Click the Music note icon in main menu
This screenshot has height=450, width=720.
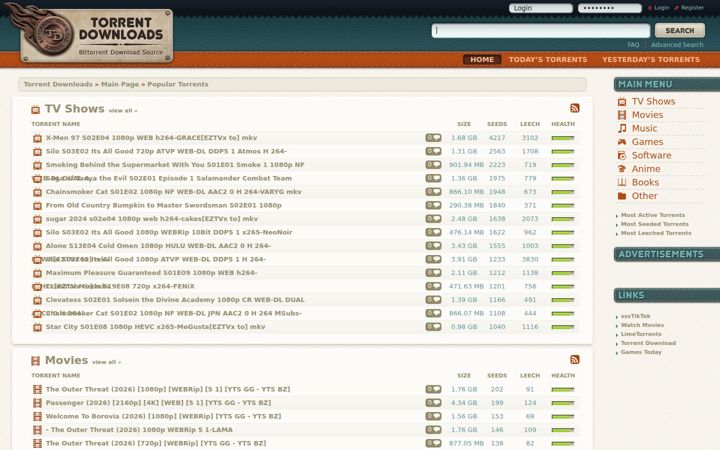click(622, 128)
